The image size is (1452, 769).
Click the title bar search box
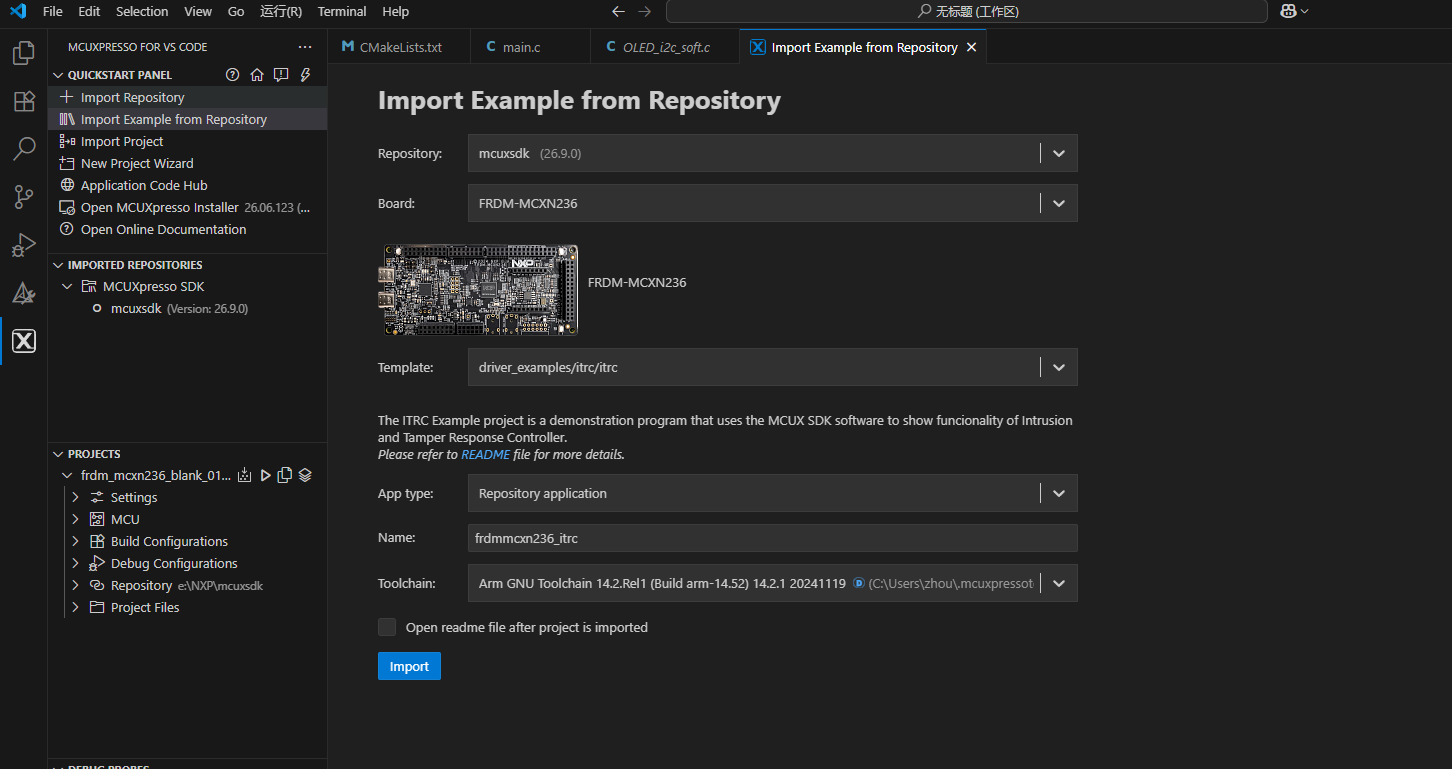coord(967,11)
